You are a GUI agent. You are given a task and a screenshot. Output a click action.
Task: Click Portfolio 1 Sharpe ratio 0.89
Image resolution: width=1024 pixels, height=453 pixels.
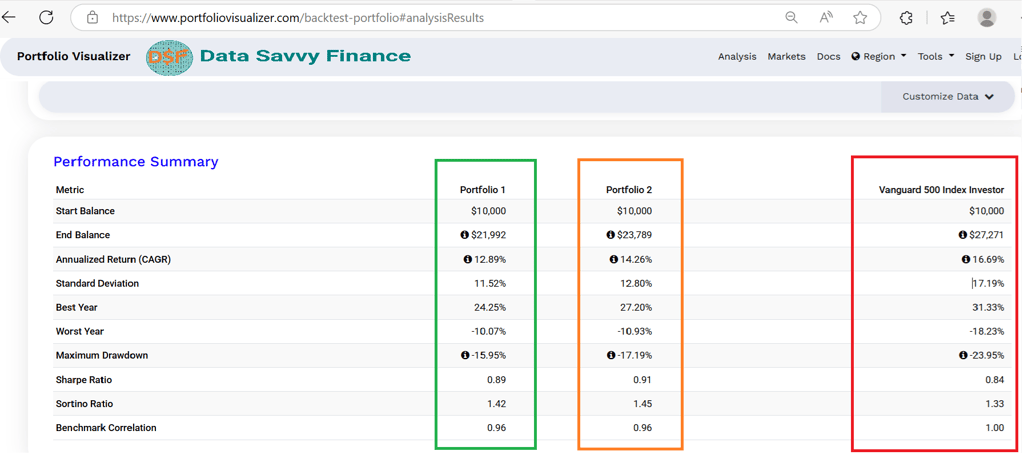coord(497,380)
